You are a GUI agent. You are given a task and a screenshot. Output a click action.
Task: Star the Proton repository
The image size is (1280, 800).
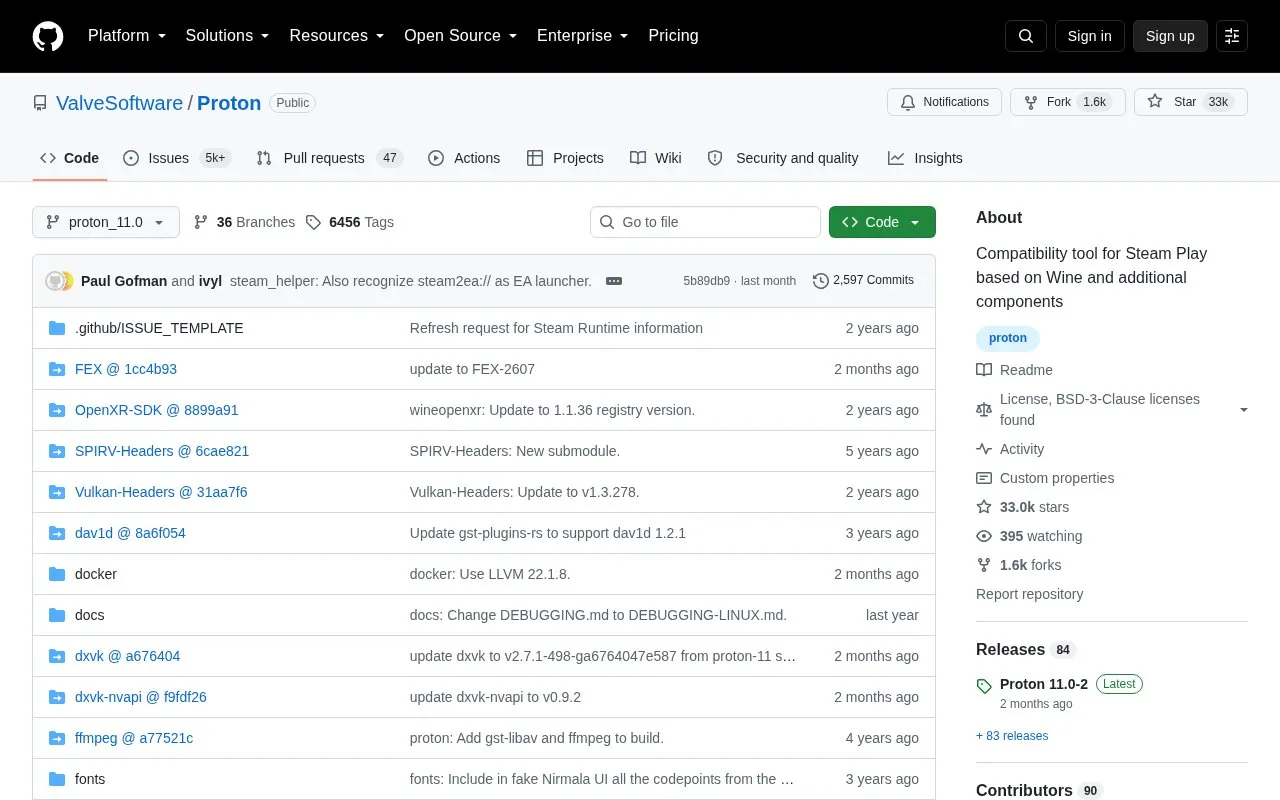[1191, 102]
